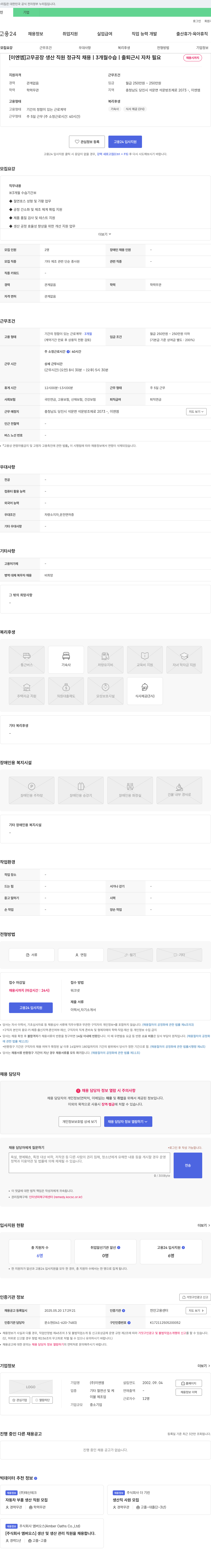The image size is (211, 1568).
Task: Click into the 채용 담당자에게 질문하기 textbox
Action: tap(89, 1163)
